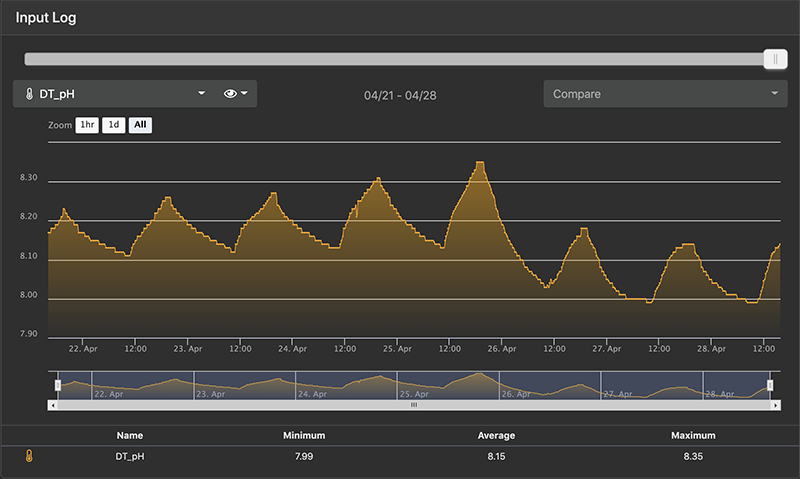Click the probe icon in the DT_pH selector
Screen dimensions: 800x479
click(29, 94)
